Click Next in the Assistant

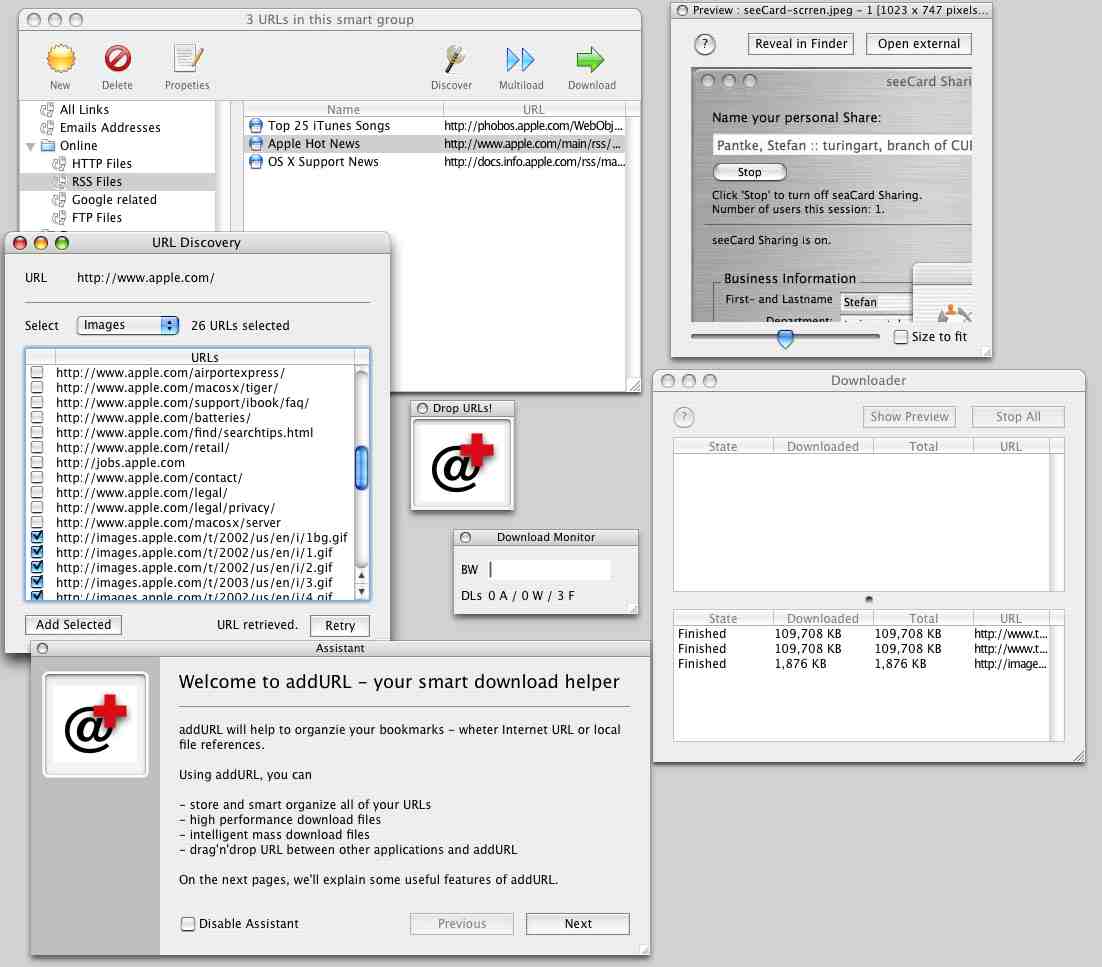(x=578, y=923)
